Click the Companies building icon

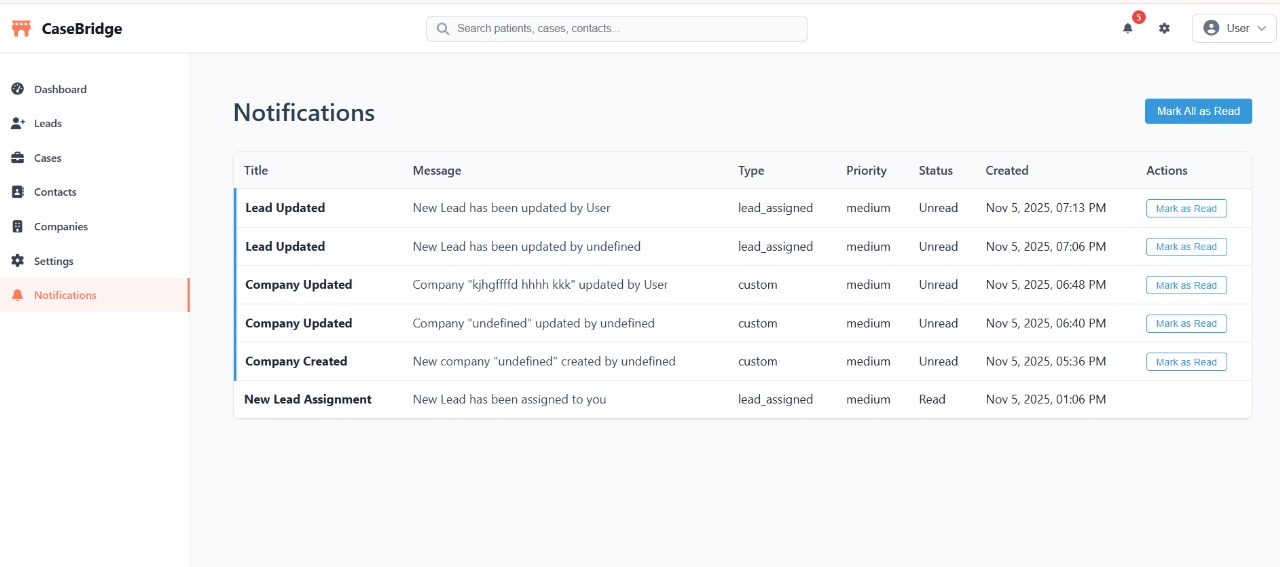pyautogui.click(x=17, y=227)
